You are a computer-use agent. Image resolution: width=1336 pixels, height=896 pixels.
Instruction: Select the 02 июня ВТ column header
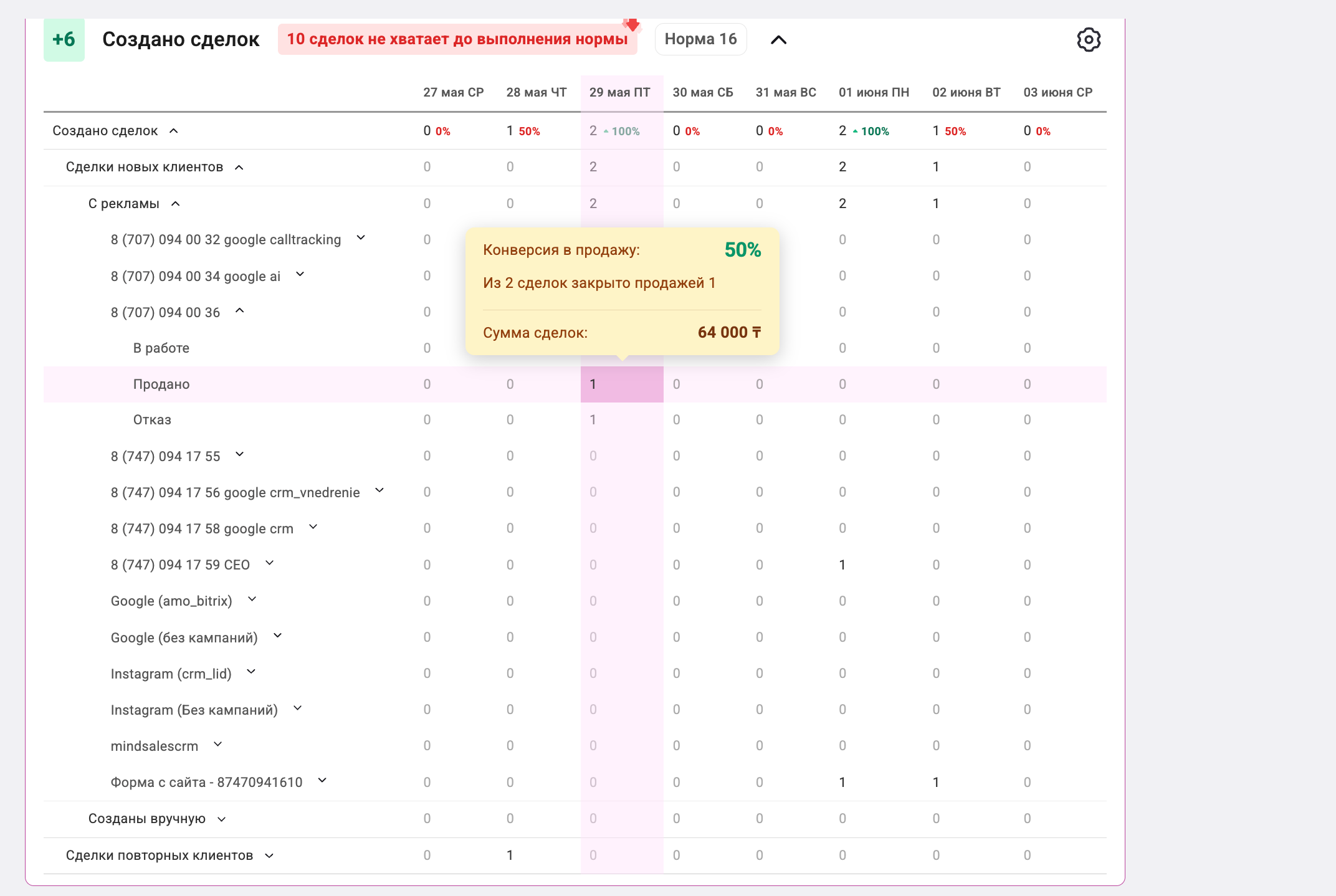(x=966, y=92)
